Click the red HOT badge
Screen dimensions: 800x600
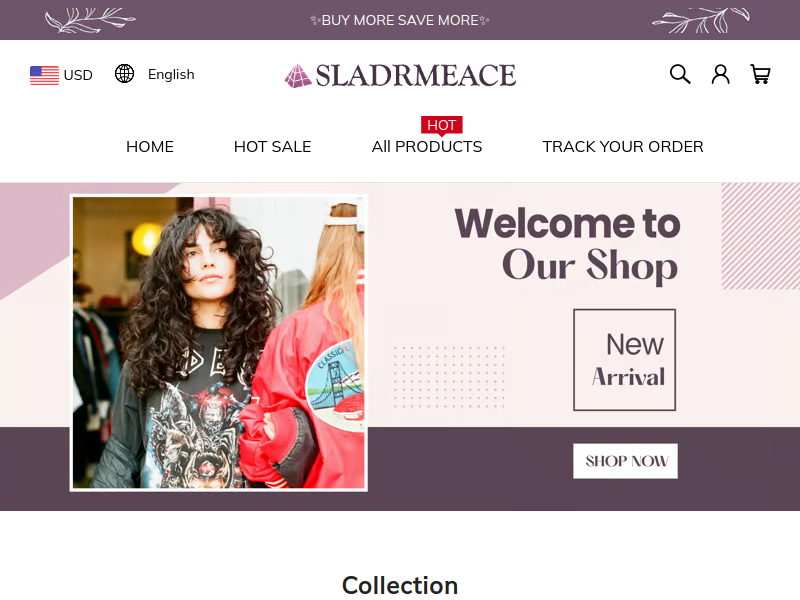pos(441,126)
